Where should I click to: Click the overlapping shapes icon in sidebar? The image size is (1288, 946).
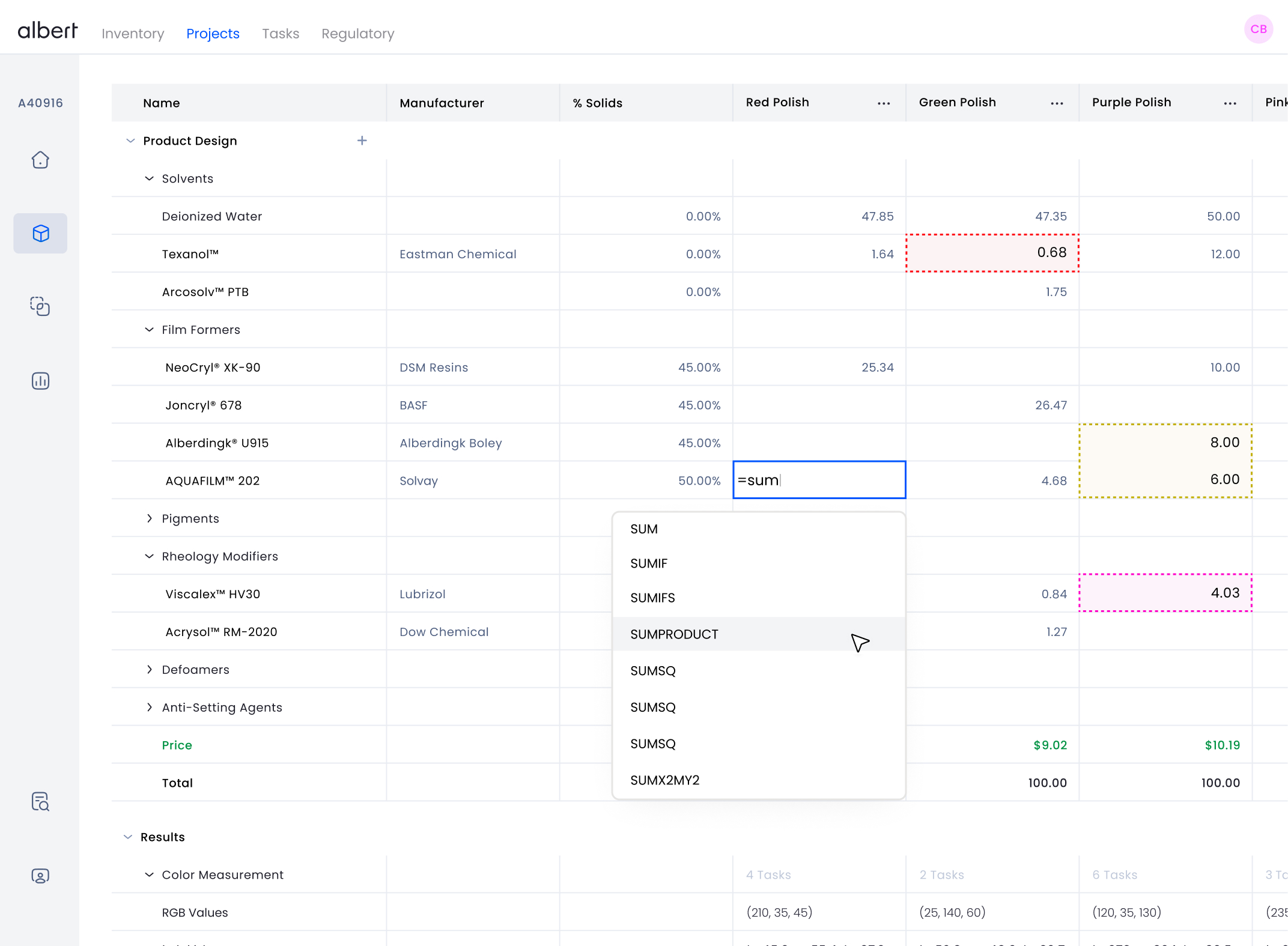click(x=40, y=306)
